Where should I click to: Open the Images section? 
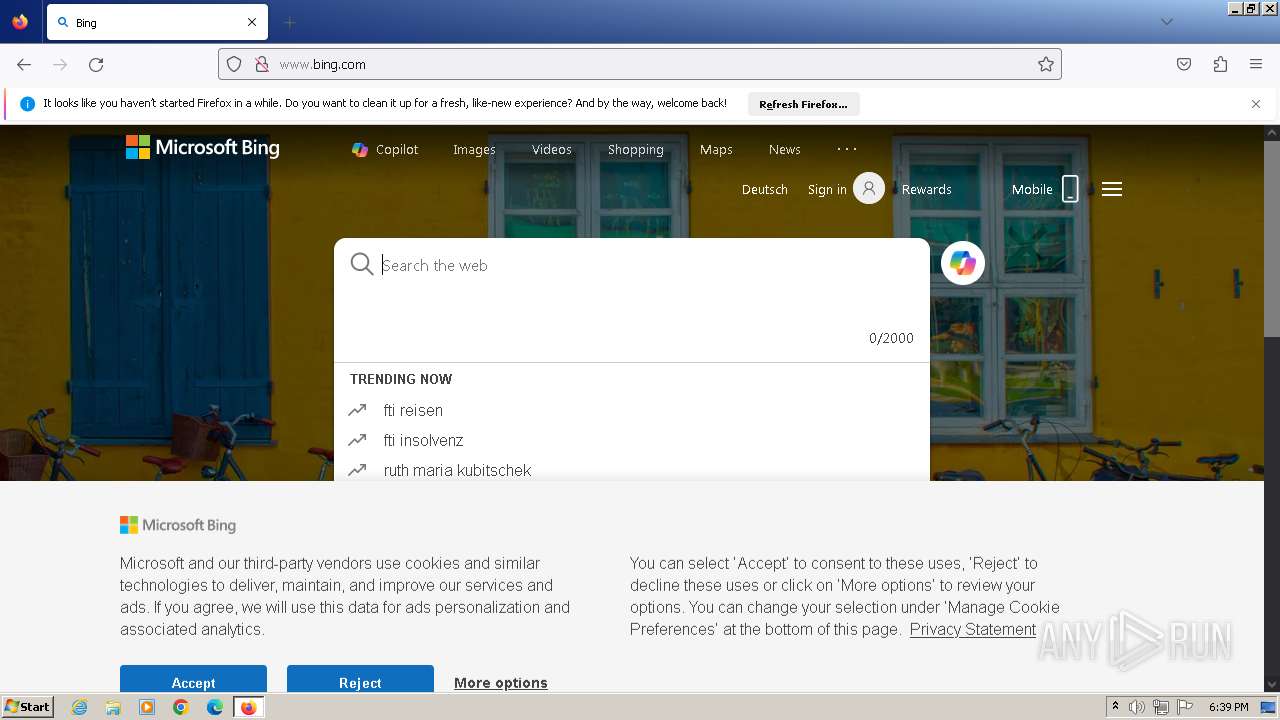474,149
